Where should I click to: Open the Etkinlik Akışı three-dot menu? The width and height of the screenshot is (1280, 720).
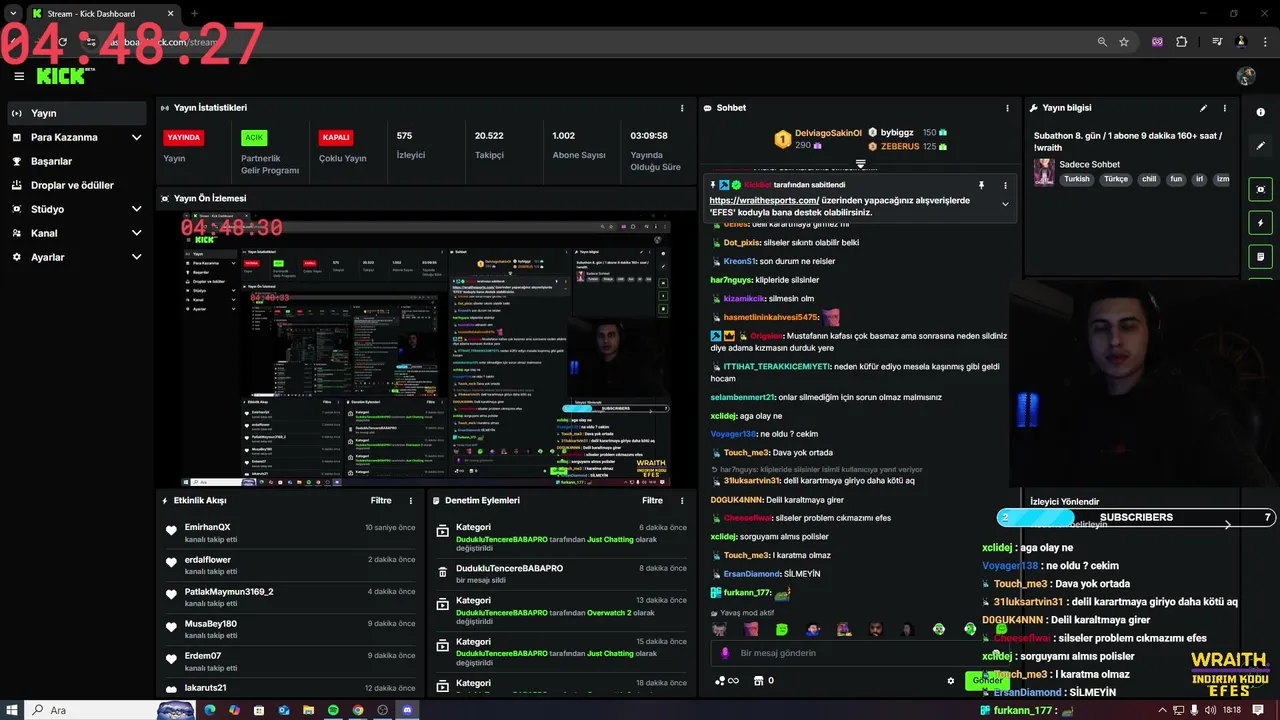tap(410, 500)
